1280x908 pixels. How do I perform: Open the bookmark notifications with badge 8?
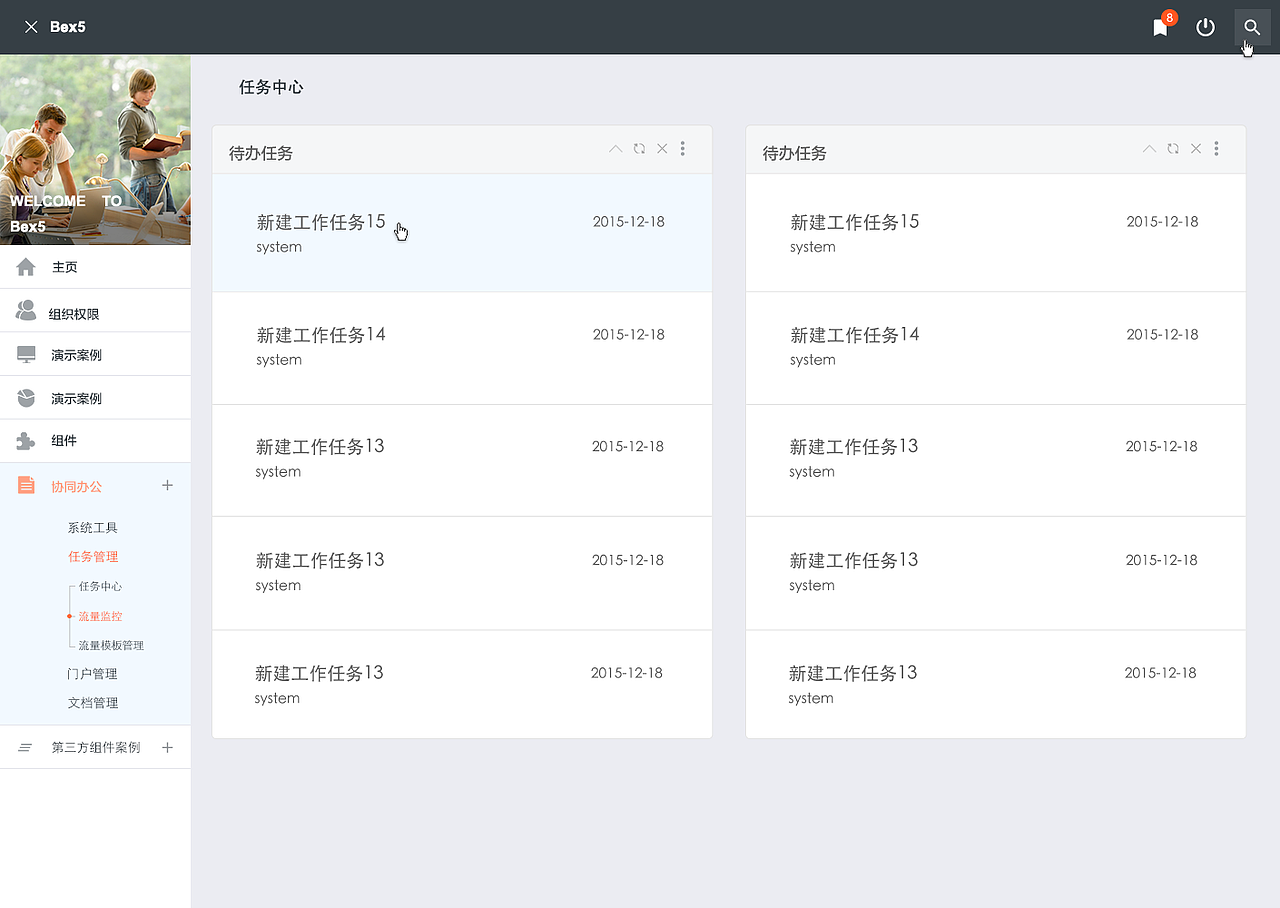coord(1161,26)
